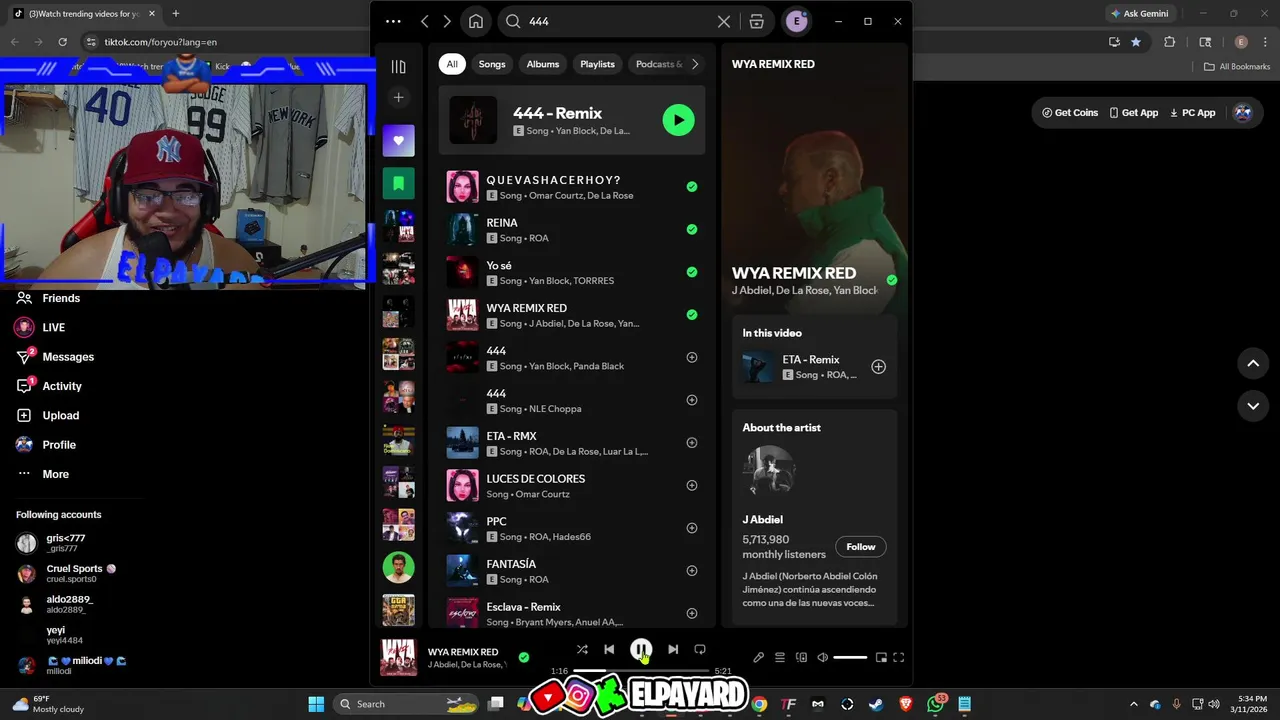Add ETA - RMX to library
This screenshot has height=720, width=1280.
[692, 443]
